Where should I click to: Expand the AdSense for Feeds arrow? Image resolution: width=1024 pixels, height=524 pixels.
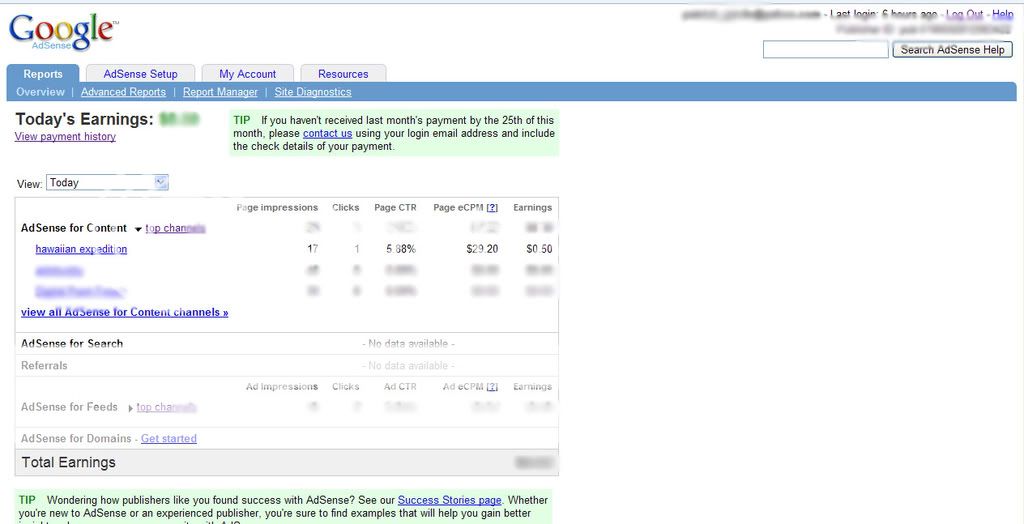[131, 408]
